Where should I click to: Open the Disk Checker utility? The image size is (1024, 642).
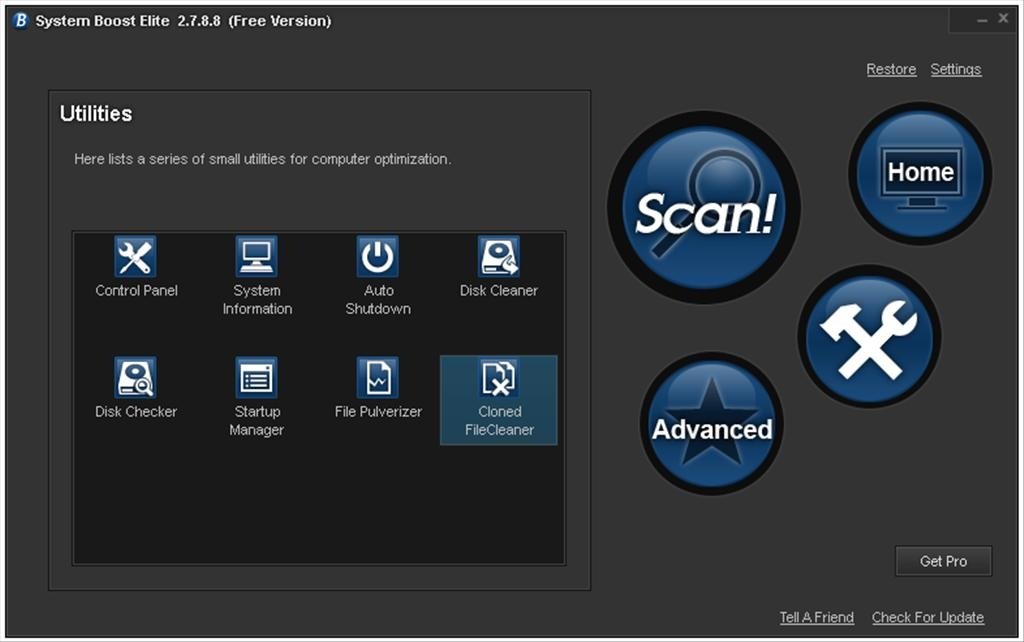pyautogui.click(x=136, y=388)
